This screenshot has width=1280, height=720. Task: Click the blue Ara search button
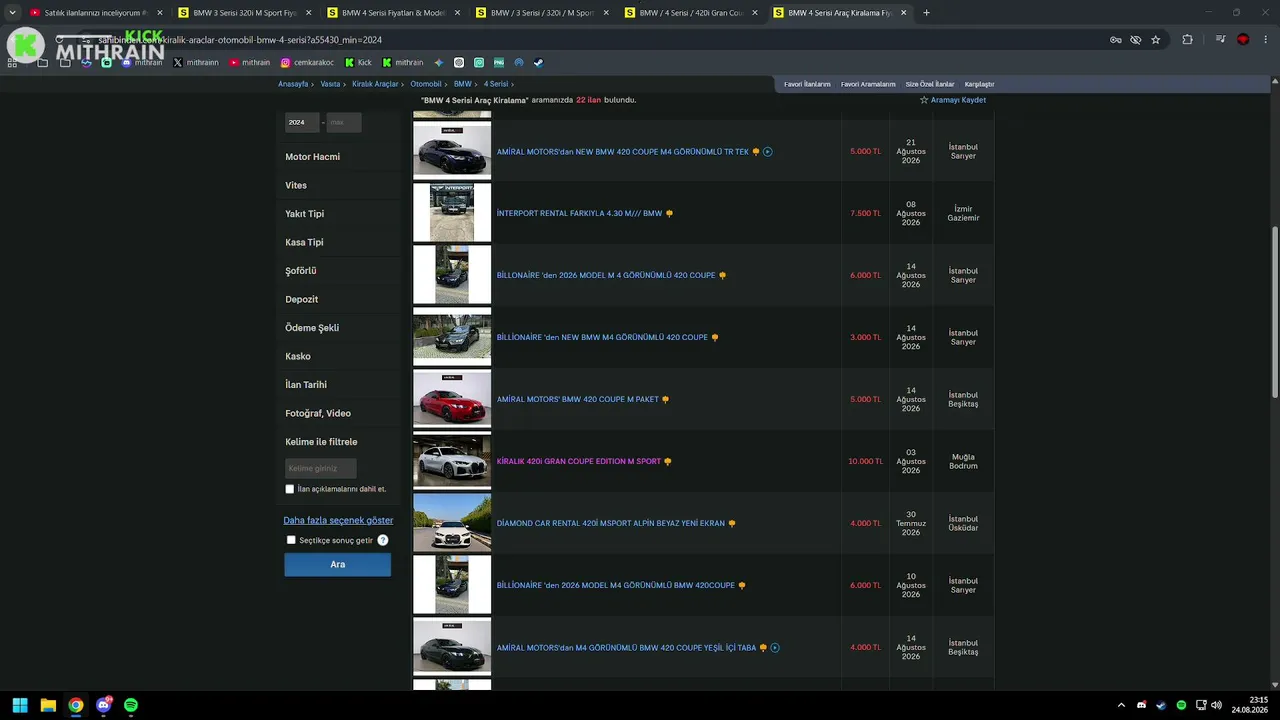[338, 564]
